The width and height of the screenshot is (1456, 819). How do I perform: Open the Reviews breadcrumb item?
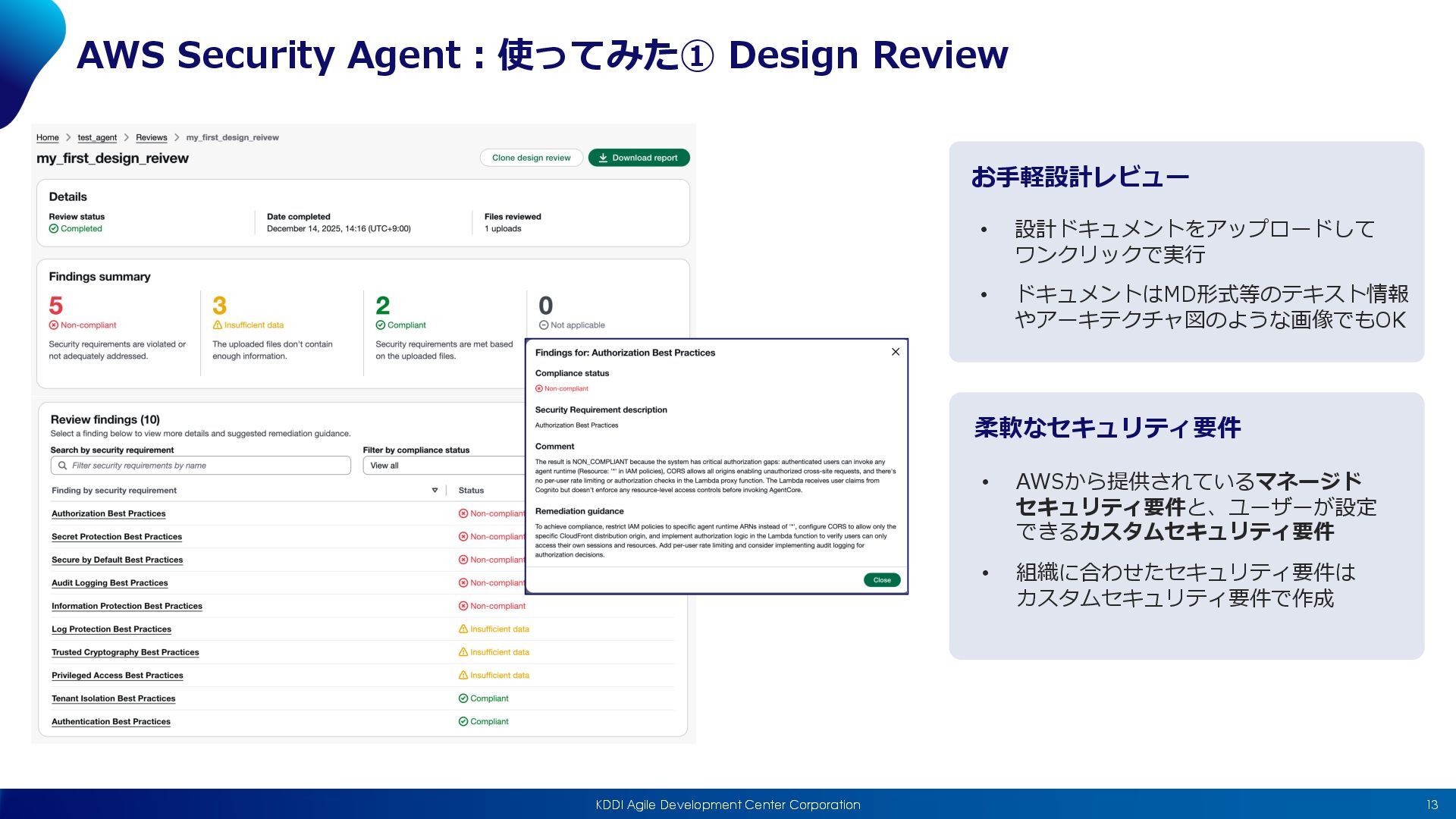click(x=151, y=138)
